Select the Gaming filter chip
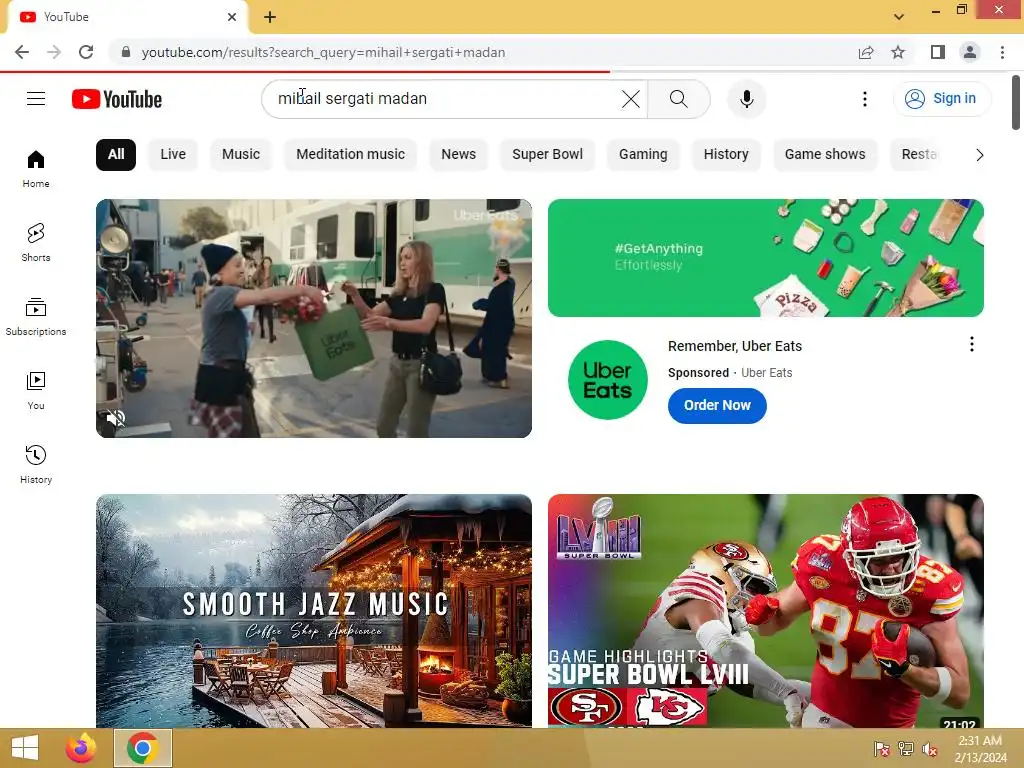This screenshot has width=1024, height=768. click(643, 155)
